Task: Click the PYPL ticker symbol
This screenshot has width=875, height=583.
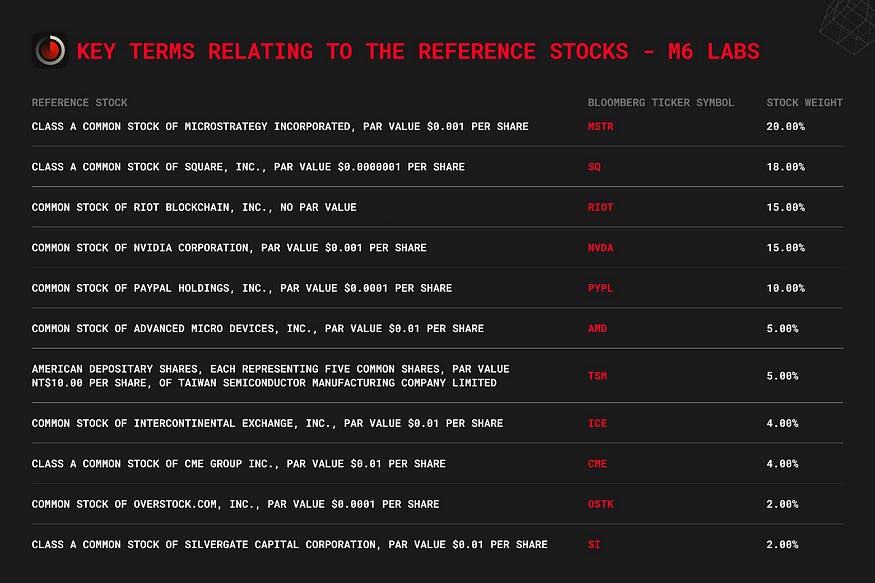Action: (x=600, y=288)
